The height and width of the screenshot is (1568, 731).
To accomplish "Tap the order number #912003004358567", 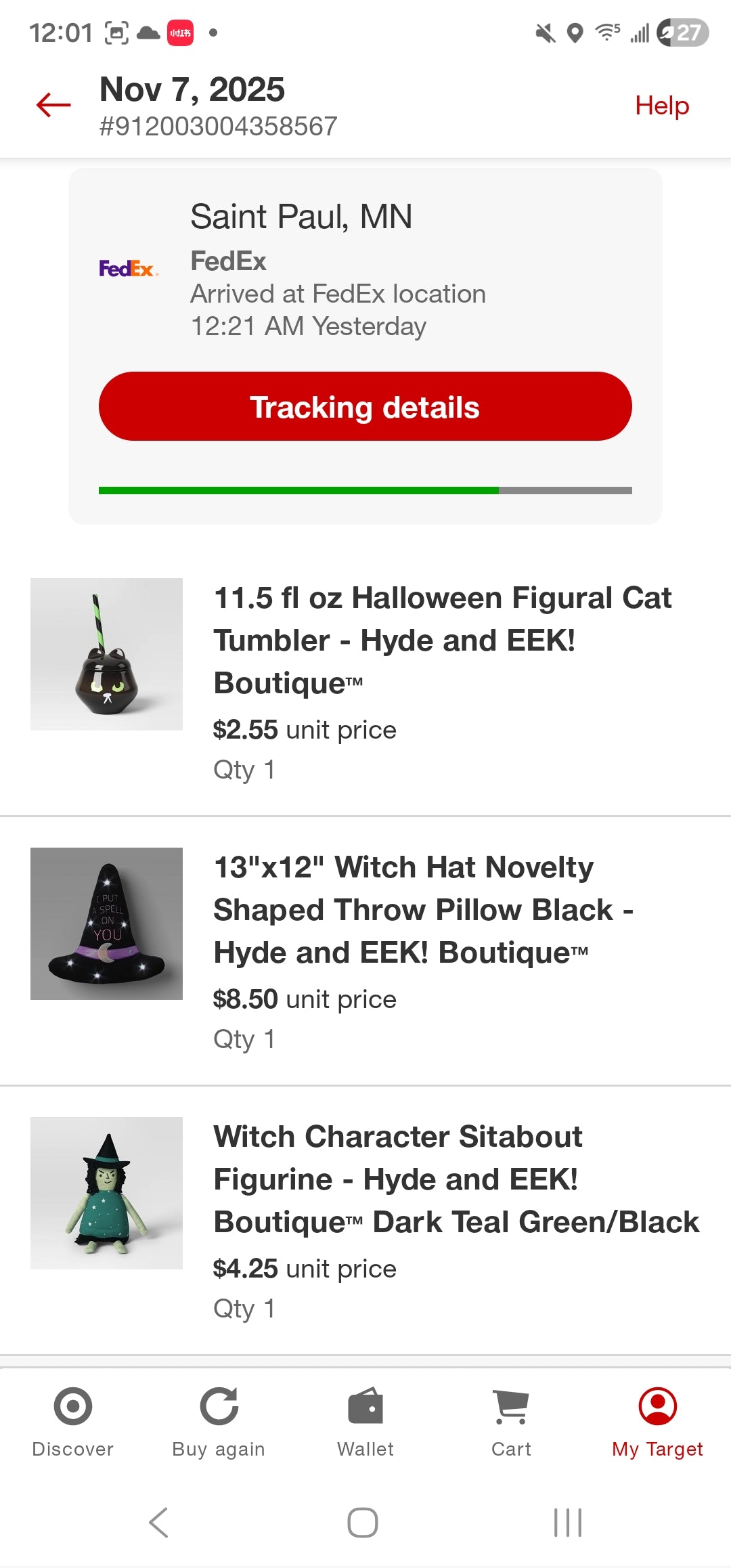I will pyautogui.click(x=218, y=126).
